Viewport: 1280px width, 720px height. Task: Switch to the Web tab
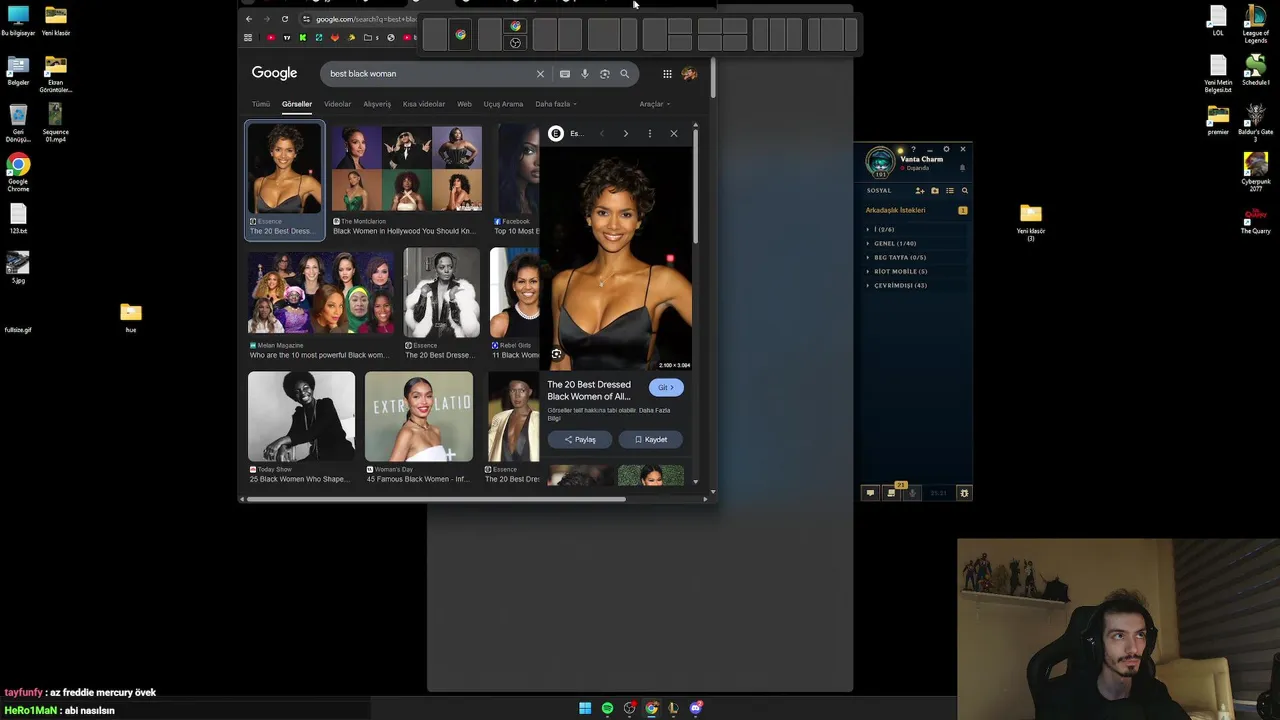pos(464,104)
